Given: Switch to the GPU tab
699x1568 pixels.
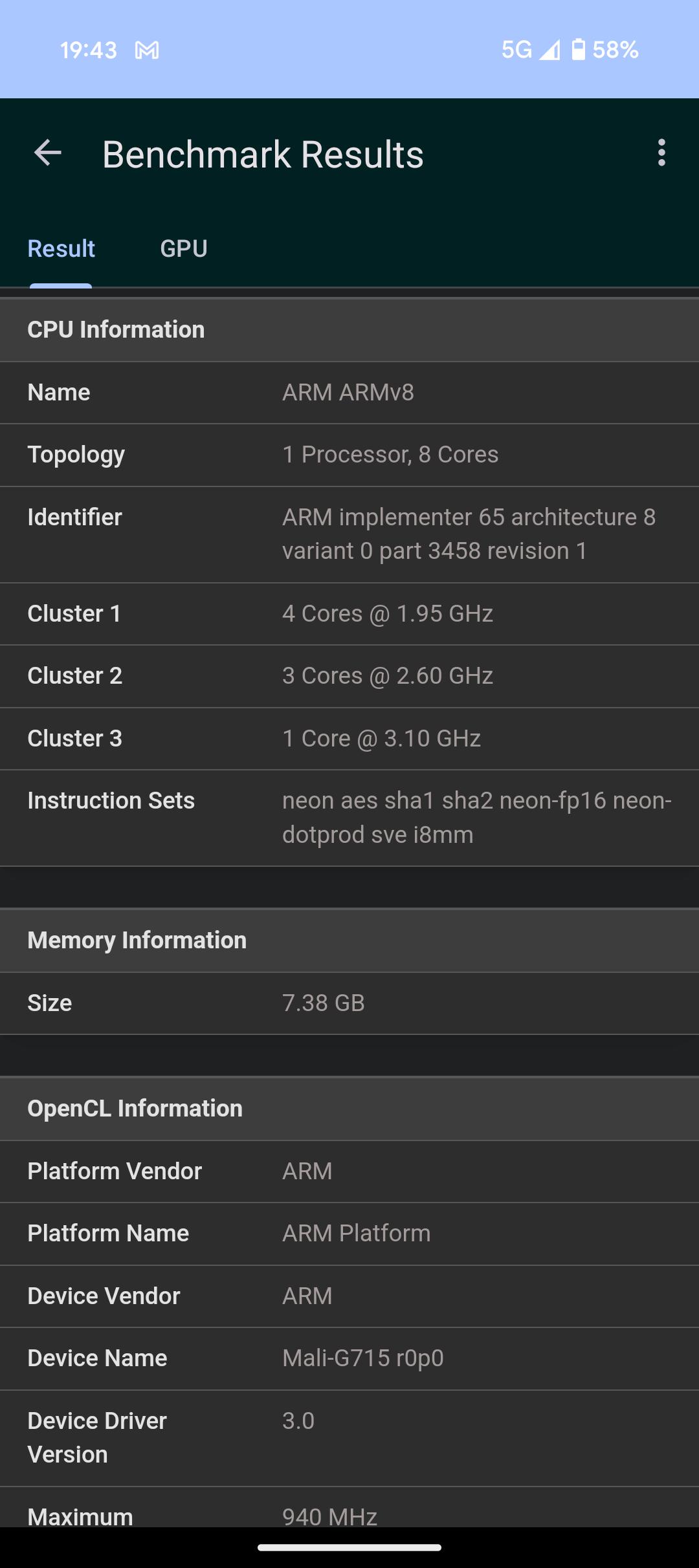Looking at the screenshot, I should (184, 249).
